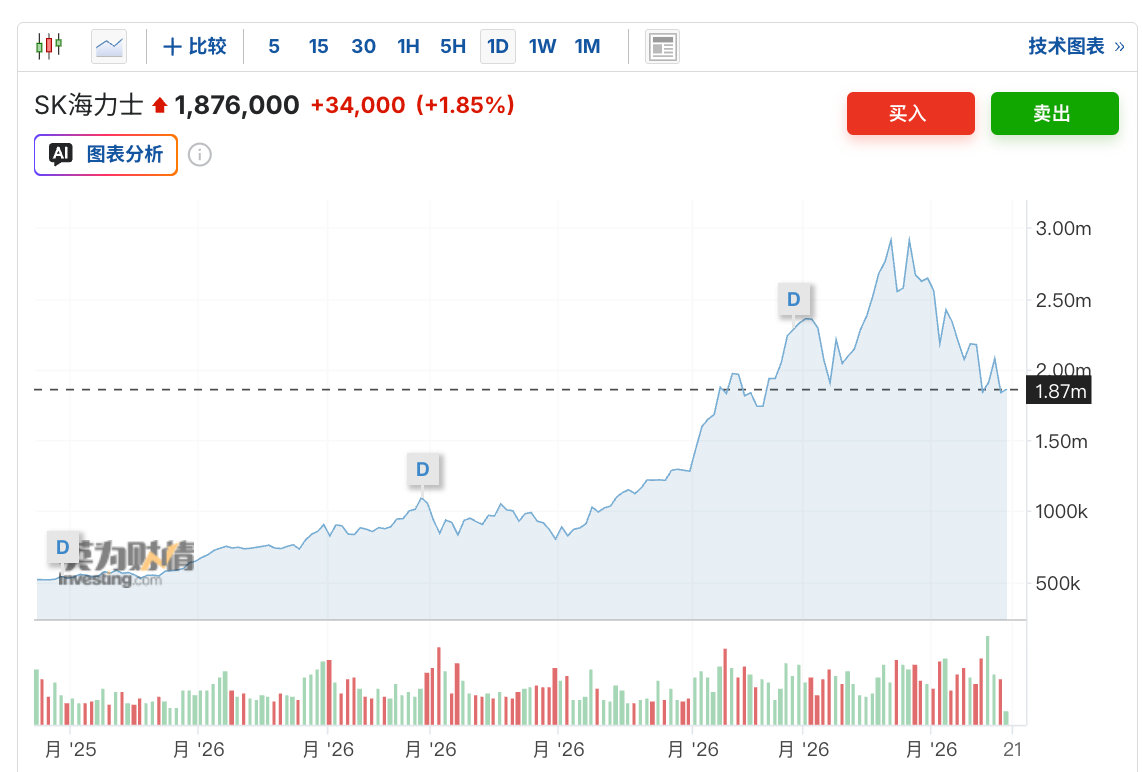
Task: Switch chart to 30 minute interval
Action: 363,47
